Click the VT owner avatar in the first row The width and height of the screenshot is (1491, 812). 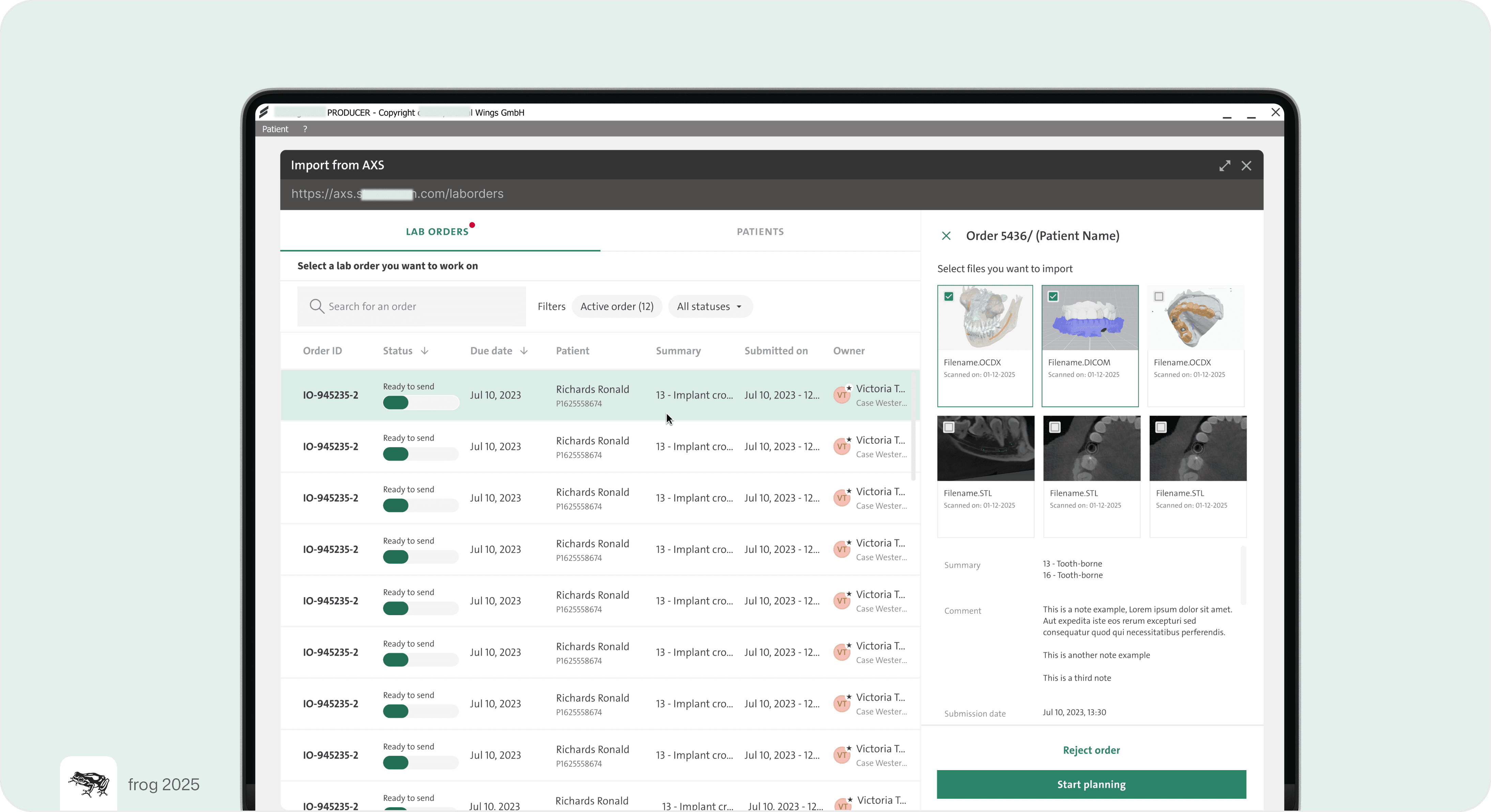pos(842,395)
